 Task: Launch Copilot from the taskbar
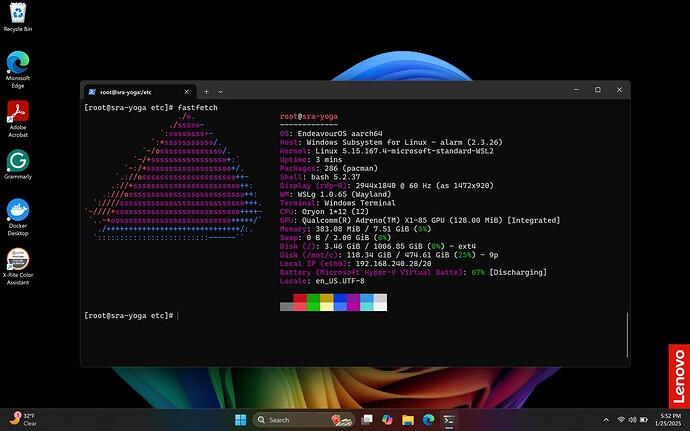coord(387,420)
